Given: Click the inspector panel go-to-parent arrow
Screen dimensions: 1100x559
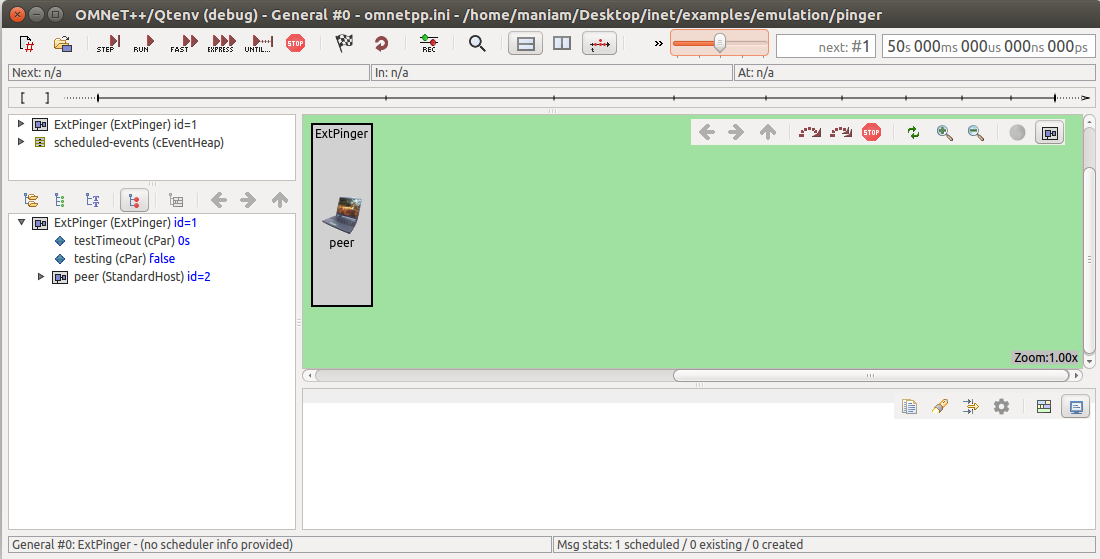Looking at the screenshot, I should (280, 201).
